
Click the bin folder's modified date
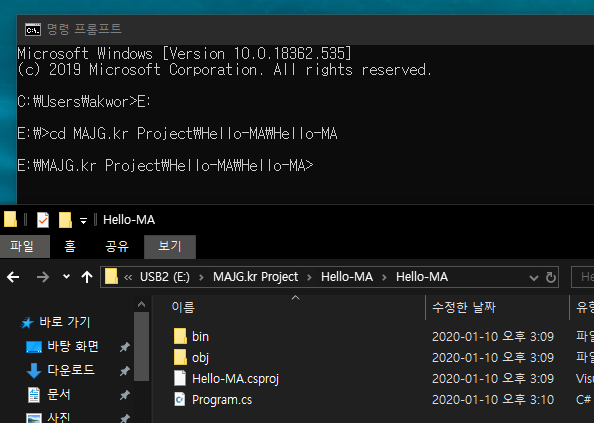click(493, 336)
